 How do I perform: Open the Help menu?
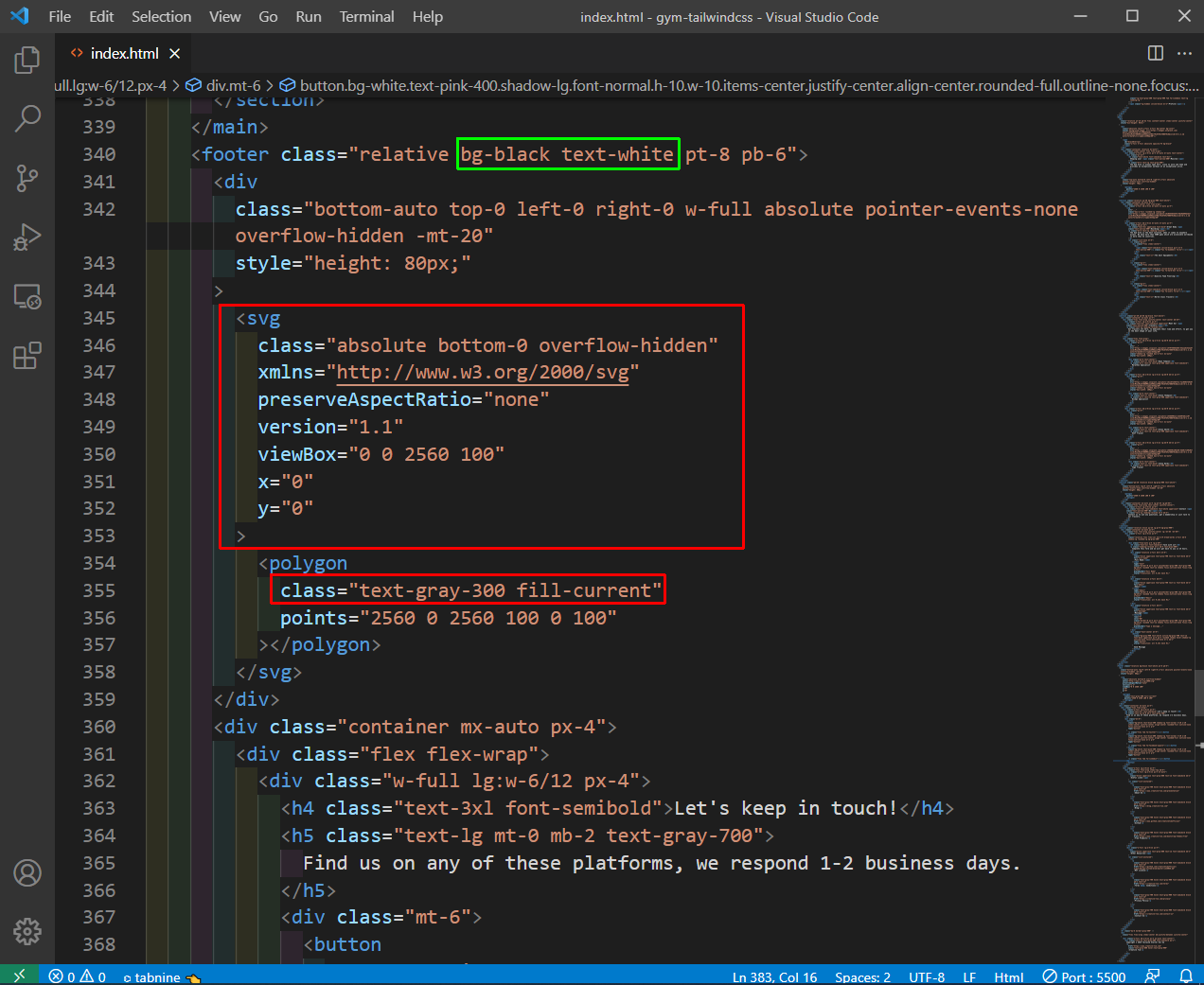(x=428, y=16)
